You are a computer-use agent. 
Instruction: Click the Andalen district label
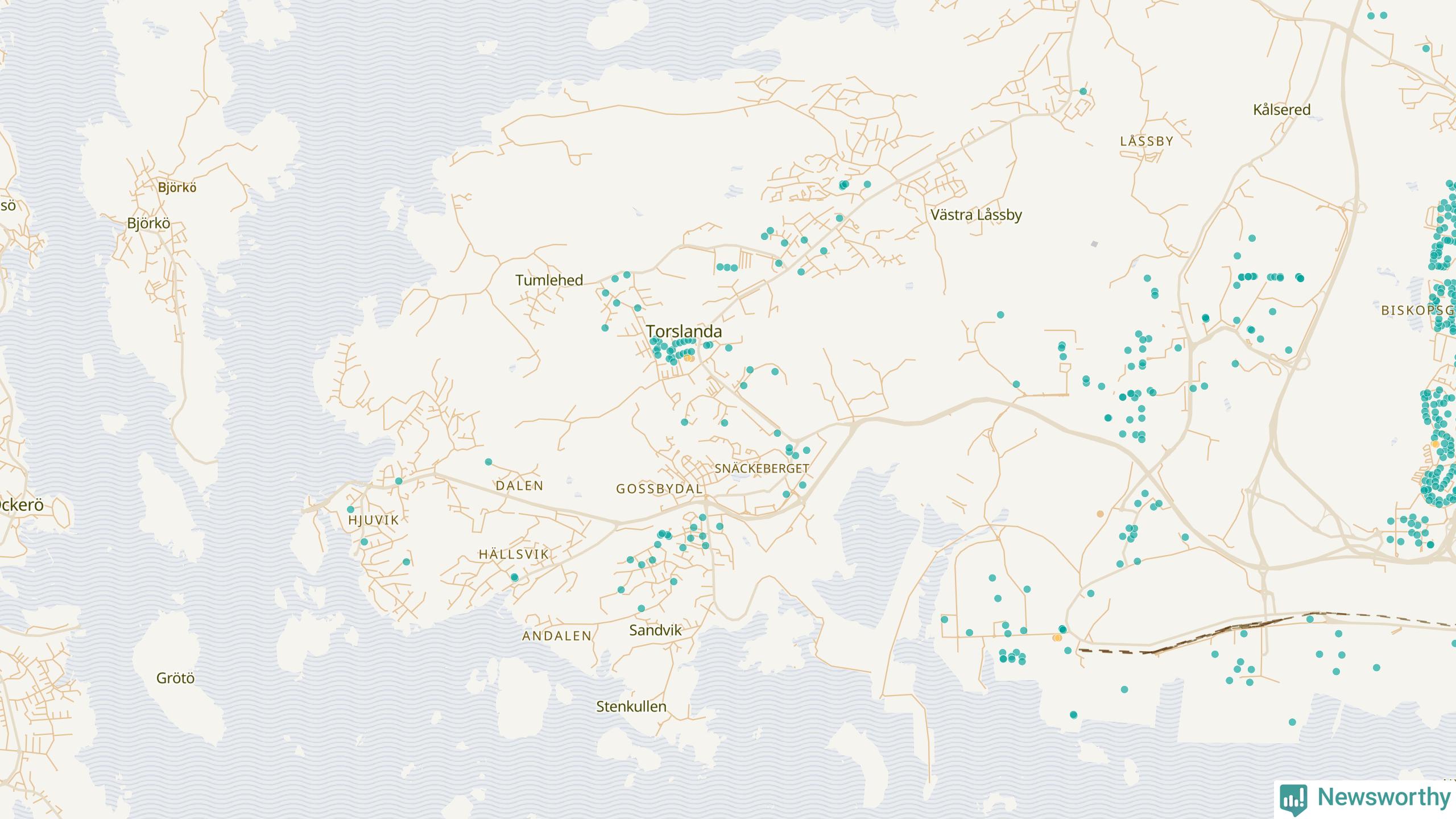(557, 636)
